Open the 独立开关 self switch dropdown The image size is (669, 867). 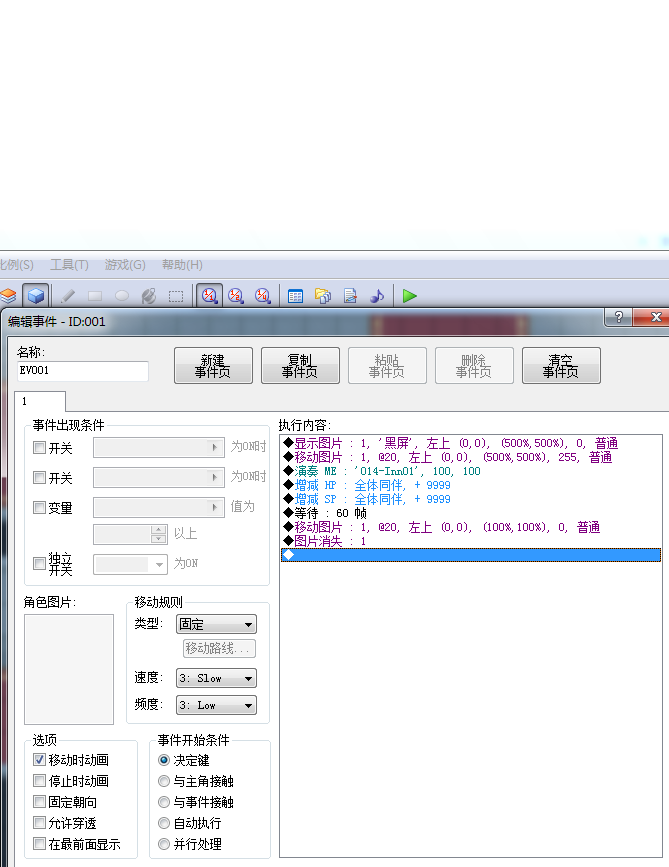coord(130,565)
